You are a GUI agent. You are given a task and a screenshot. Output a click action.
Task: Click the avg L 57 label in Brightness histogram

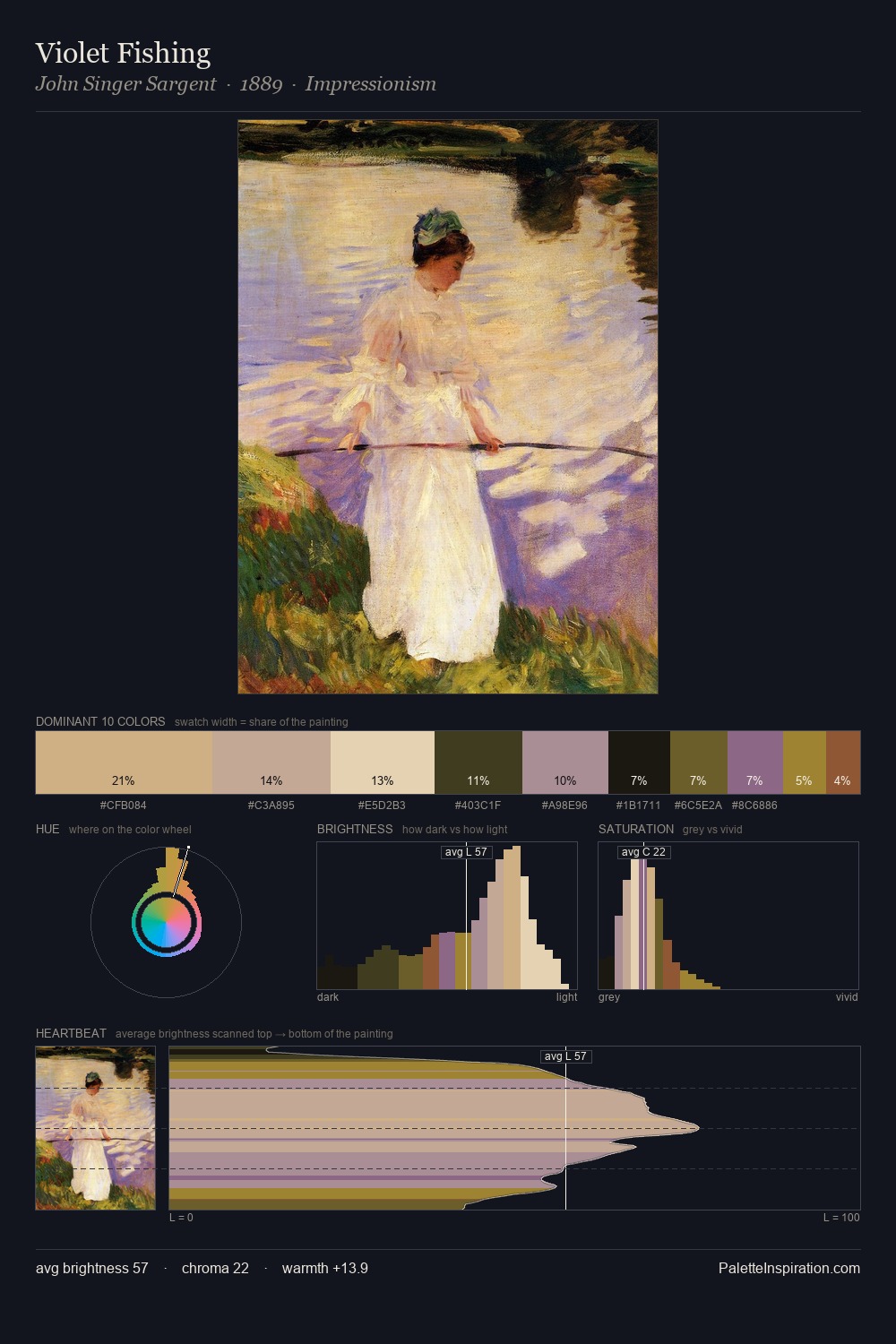point(467,852)
